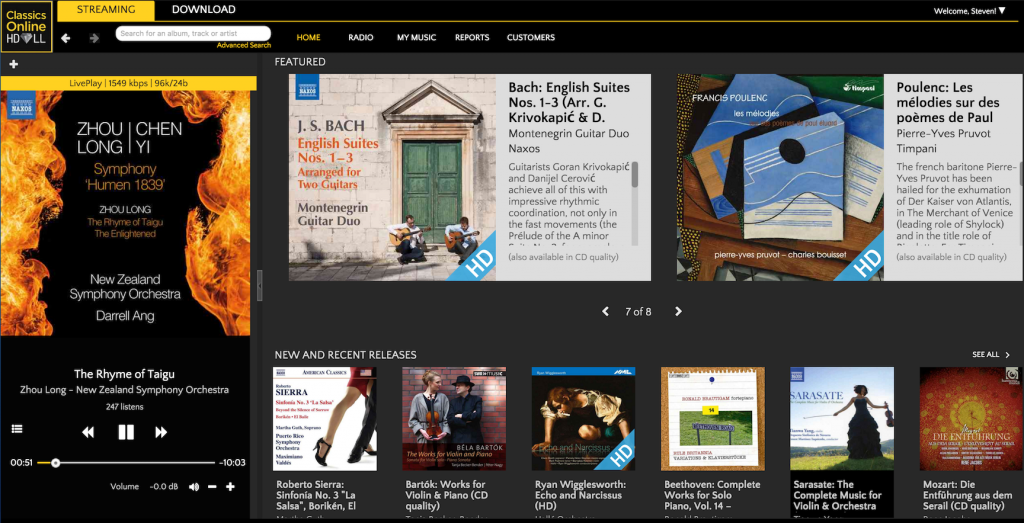Click Pierre-Yves Pruvot artist name
This screenshot has height=523, width=1024.
pos(943,134)
